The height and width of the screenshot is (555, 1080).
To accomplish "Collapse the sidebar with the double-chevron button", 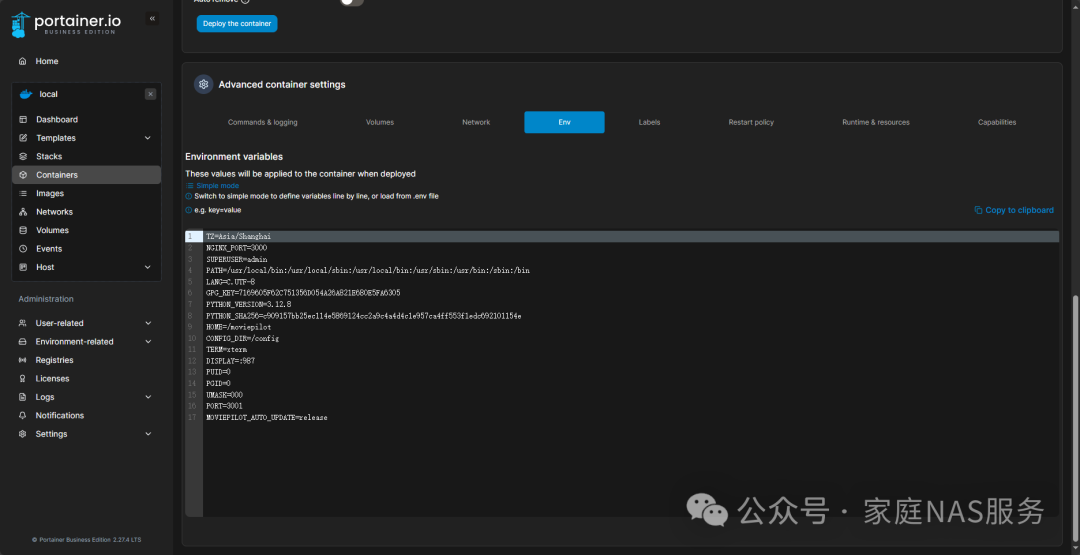I will (152, 19).
